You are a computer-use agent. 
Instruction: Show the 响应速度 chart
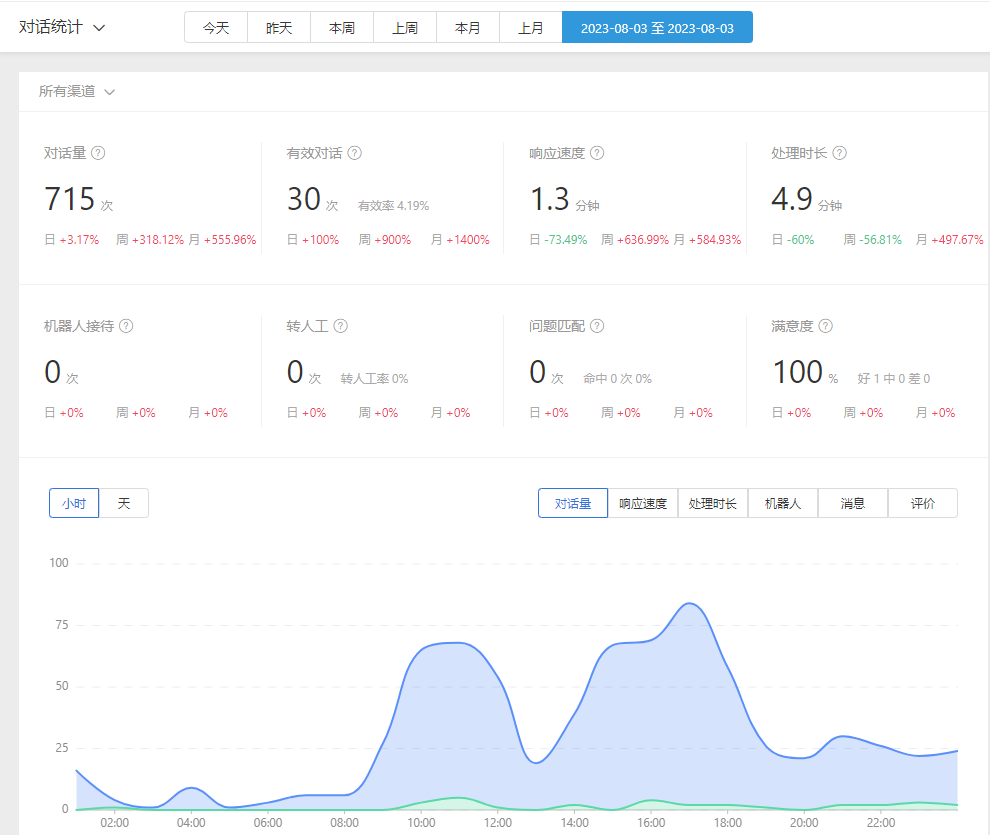(643, 504)
